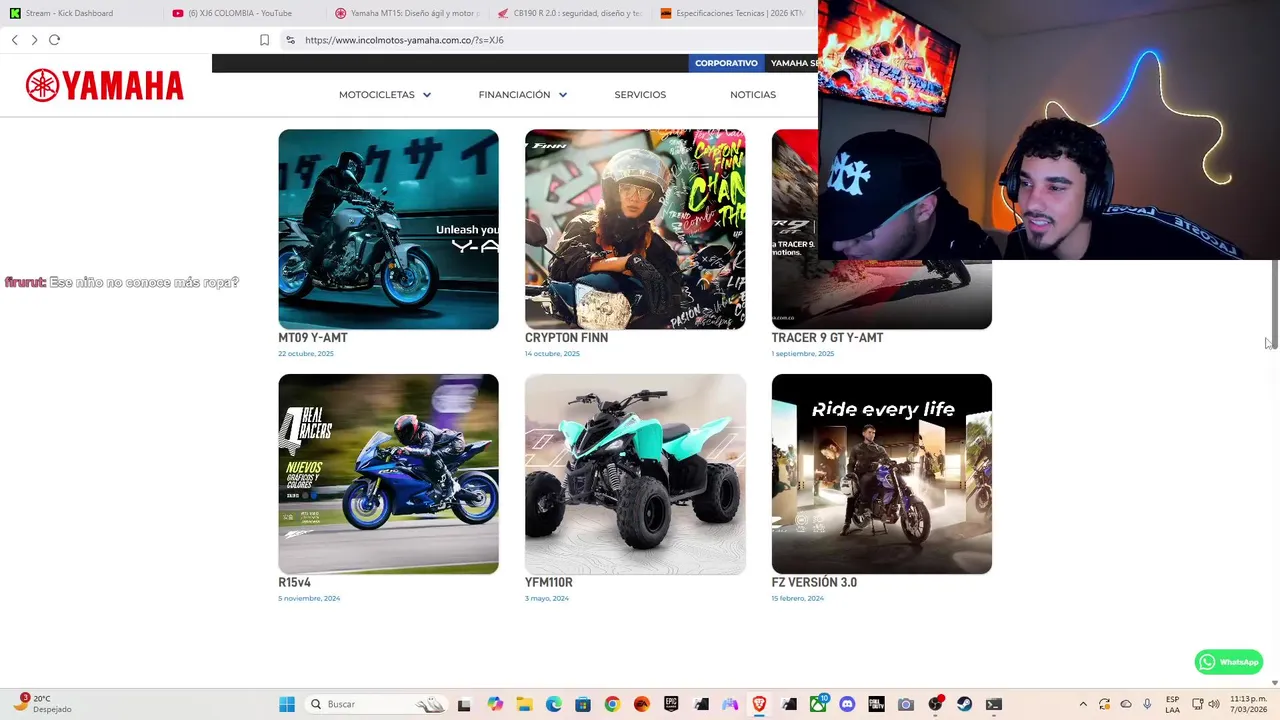The width and height of the screenshot is (1280, 720).
Task: Reload the page with the refresh icon
Action: 54,40
